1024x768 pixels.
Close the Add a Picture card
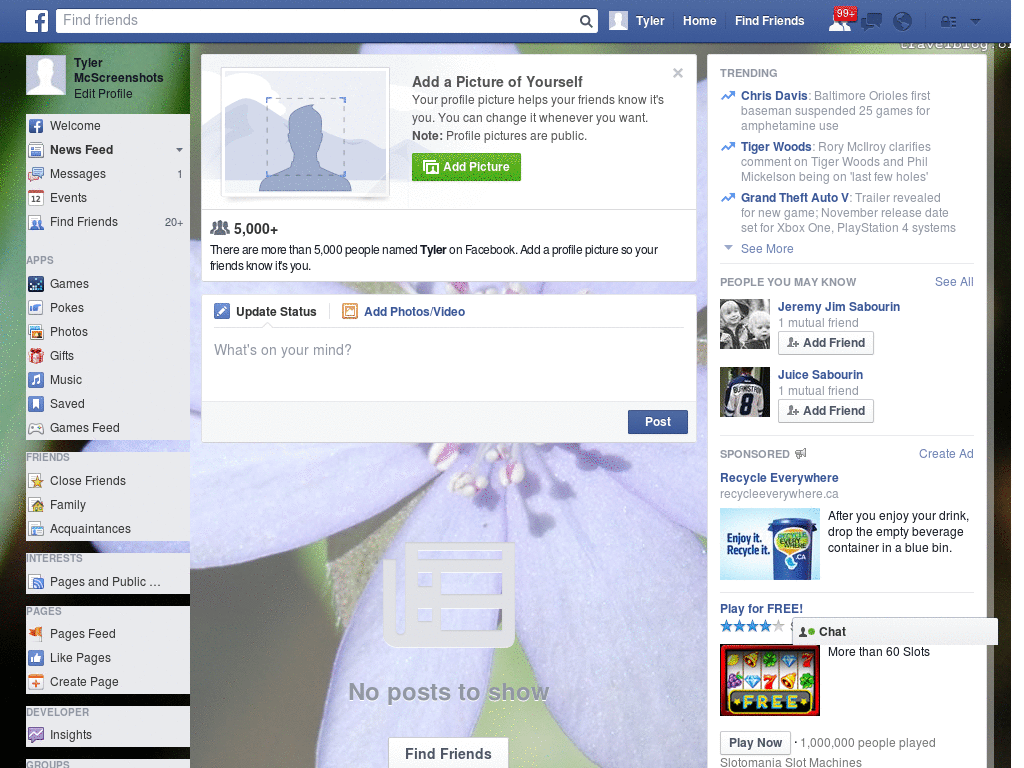tap(678, 73)
